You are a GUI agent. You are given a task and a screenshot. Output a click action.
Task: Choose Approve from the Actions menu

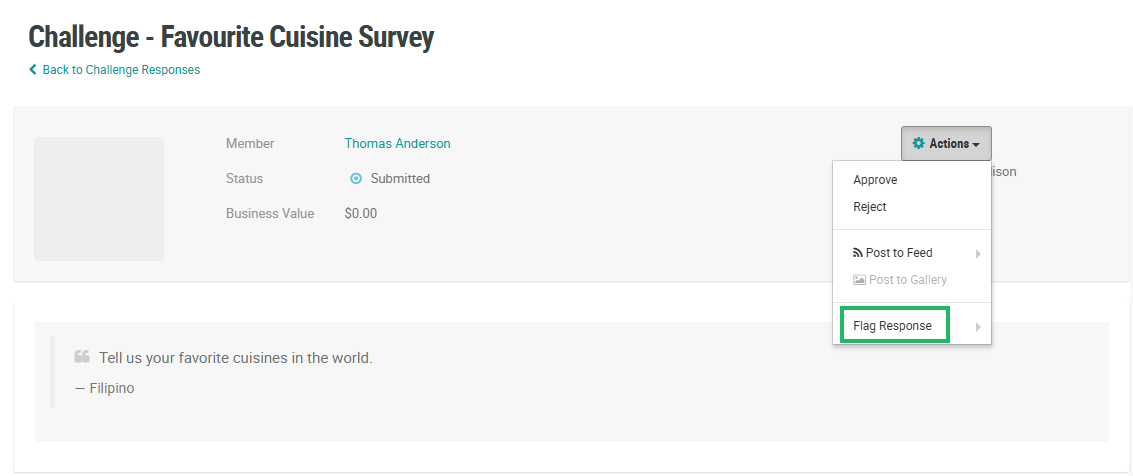click(x=875, y=180)
